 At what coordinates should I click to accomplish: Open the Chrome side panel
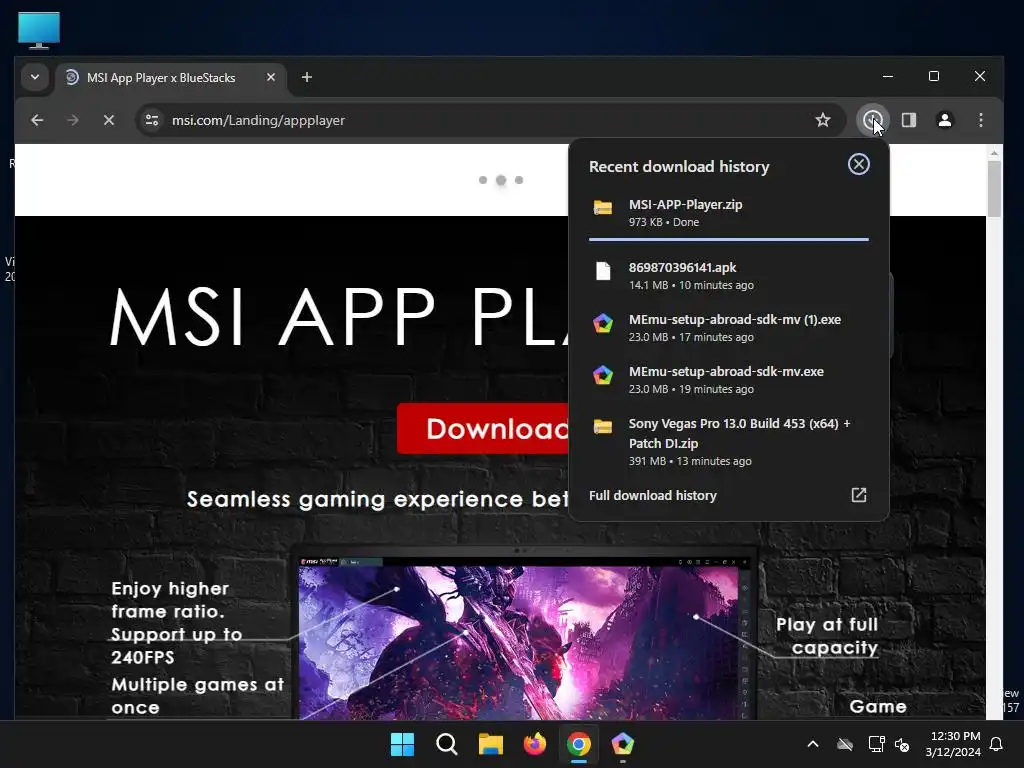tap(908, 120)
